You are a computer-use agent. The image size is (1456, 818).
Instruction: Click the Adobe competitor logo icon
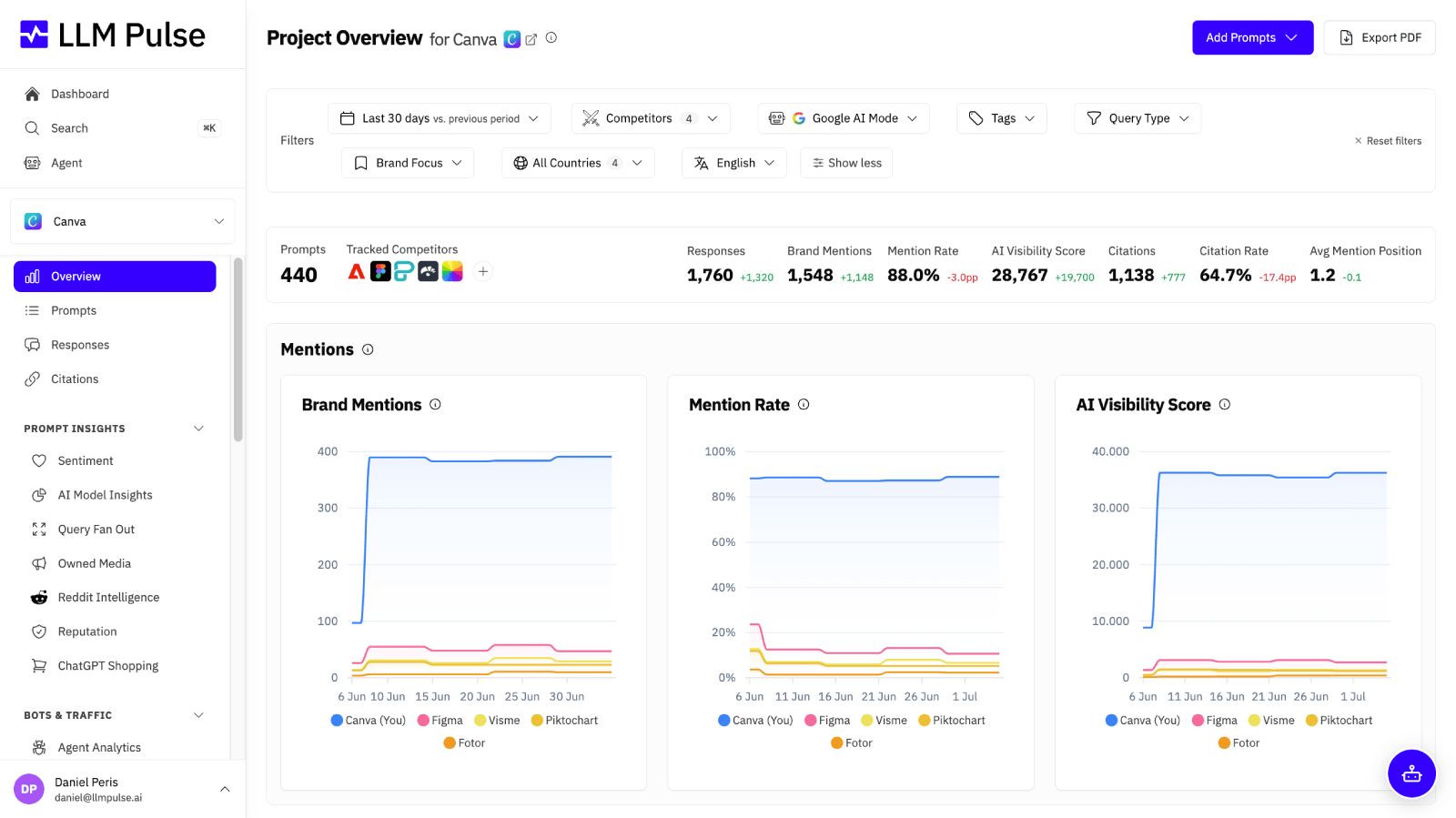(x=357, y=271)
